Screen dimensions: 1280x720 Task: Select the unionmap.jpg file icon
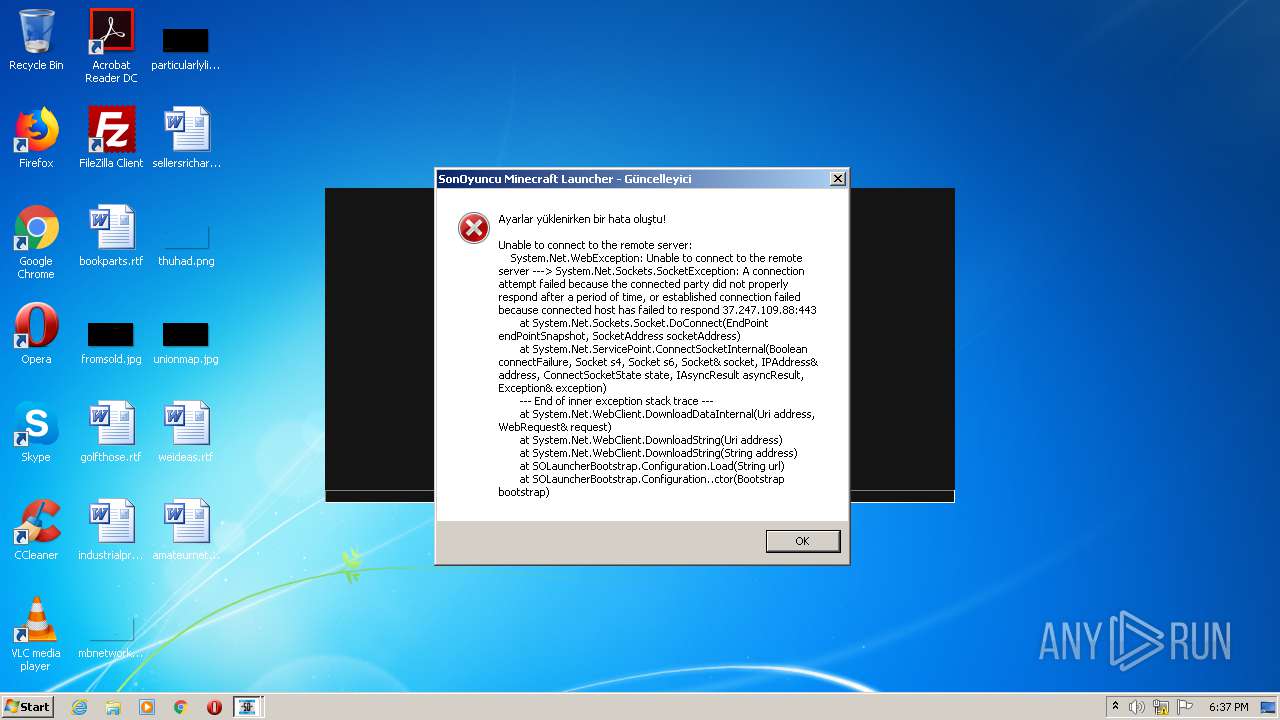tap(186, 343)
